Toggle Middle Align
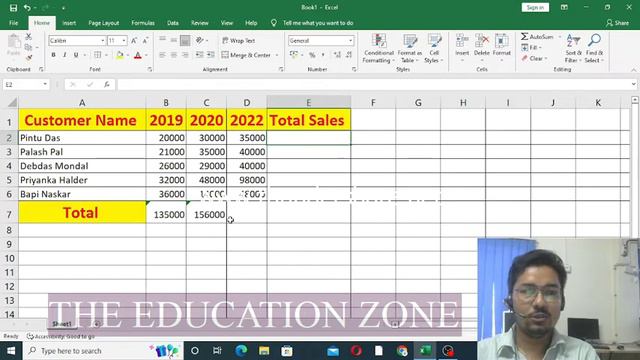 (174, 40)
